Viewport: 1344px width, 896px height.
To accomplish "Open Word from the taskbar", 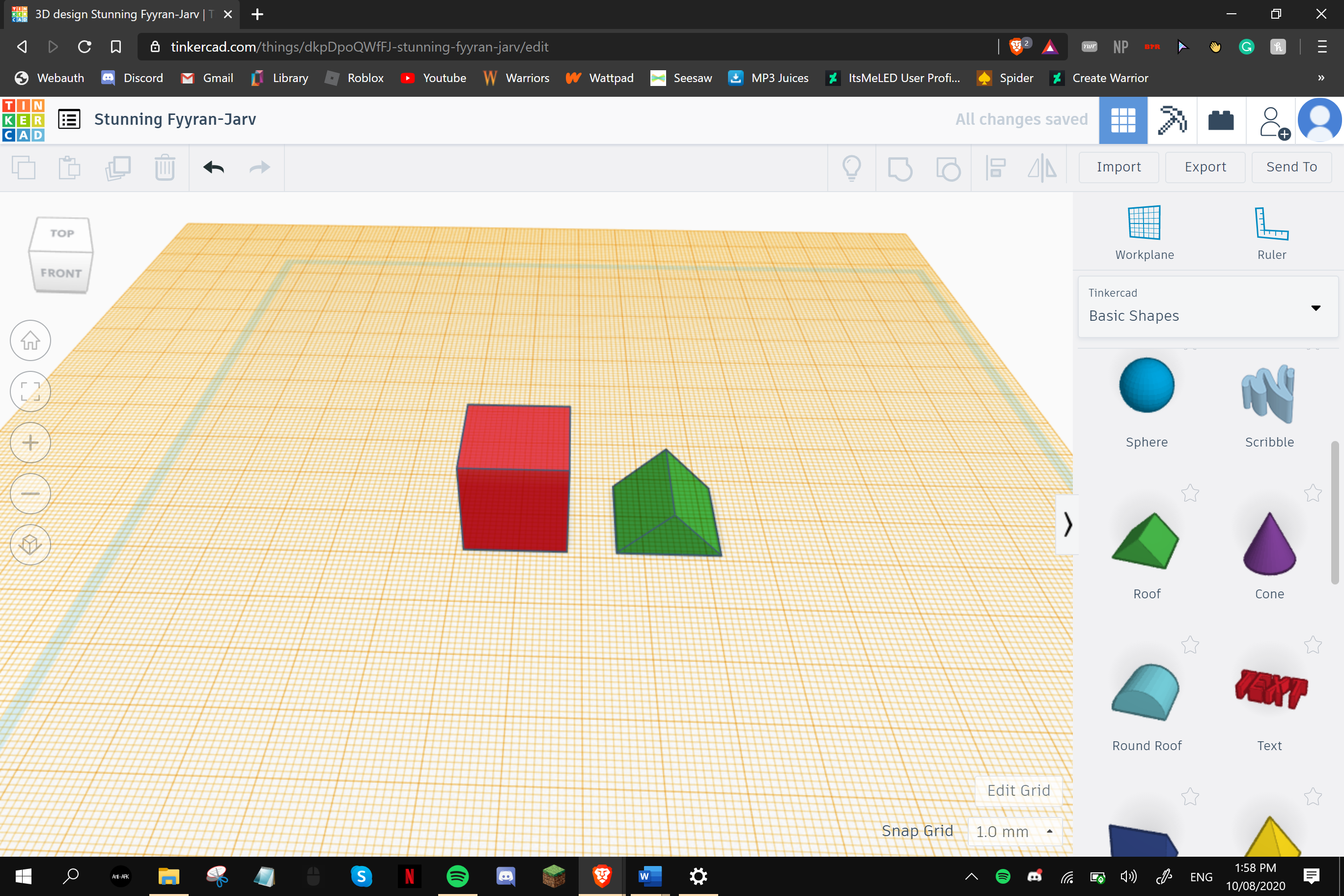I will [x=650, y=876].
